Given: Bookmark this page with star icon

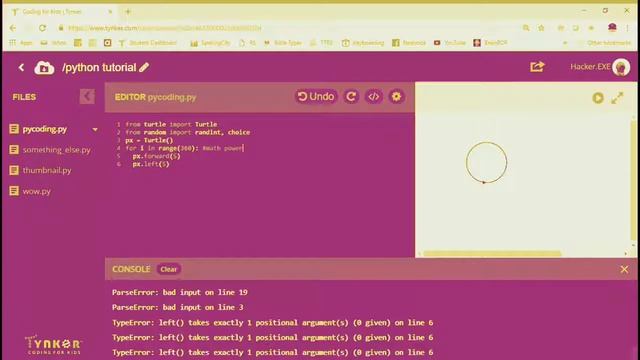Looking at the screenshot, I should click(541, 28).
